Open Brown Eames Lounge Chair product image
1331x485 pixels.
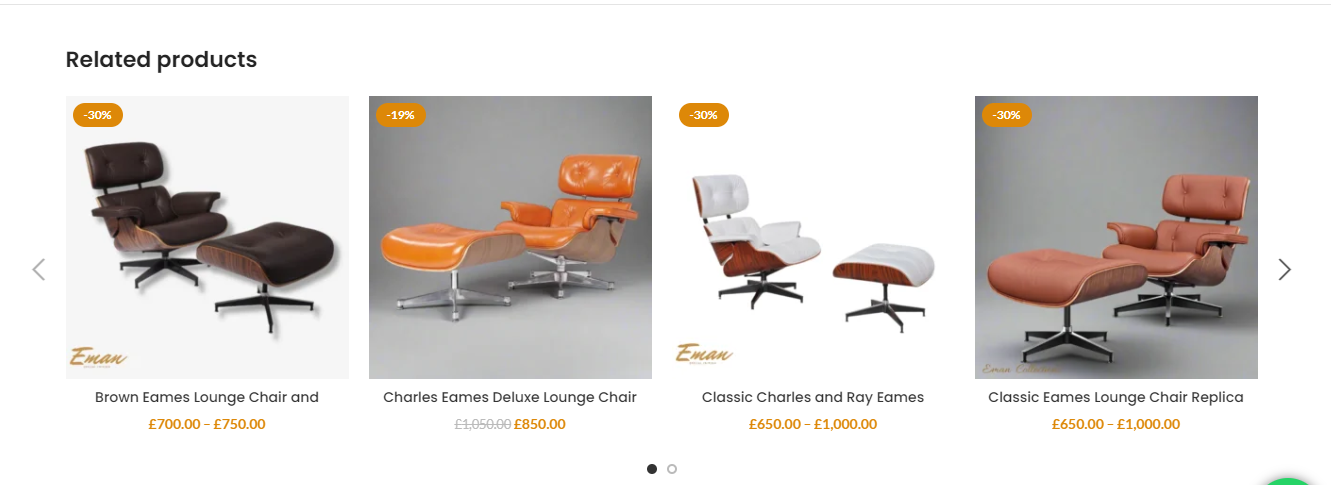pyautogui.click(x=207, y=237)
